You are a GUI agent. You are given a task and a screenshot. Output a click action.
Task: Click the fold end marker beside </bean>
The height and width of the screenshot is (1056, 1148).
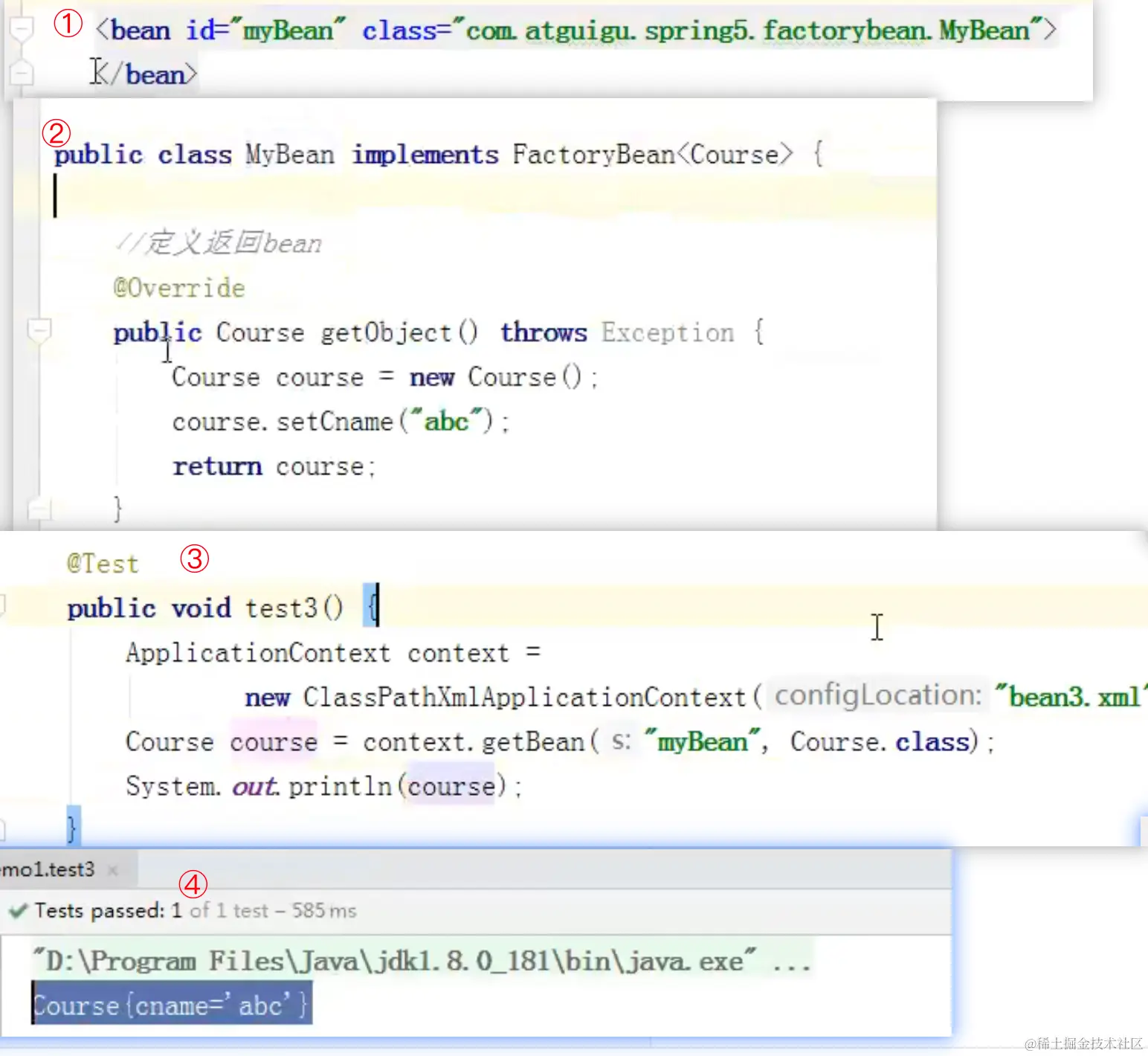(x=22, y=74)
